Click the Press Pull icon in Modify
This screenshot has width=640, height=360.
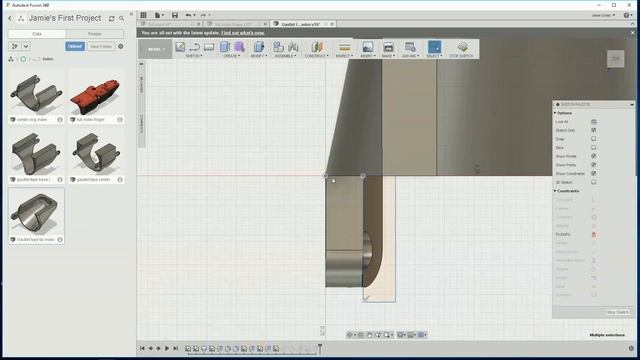click(x=259, y=47)
